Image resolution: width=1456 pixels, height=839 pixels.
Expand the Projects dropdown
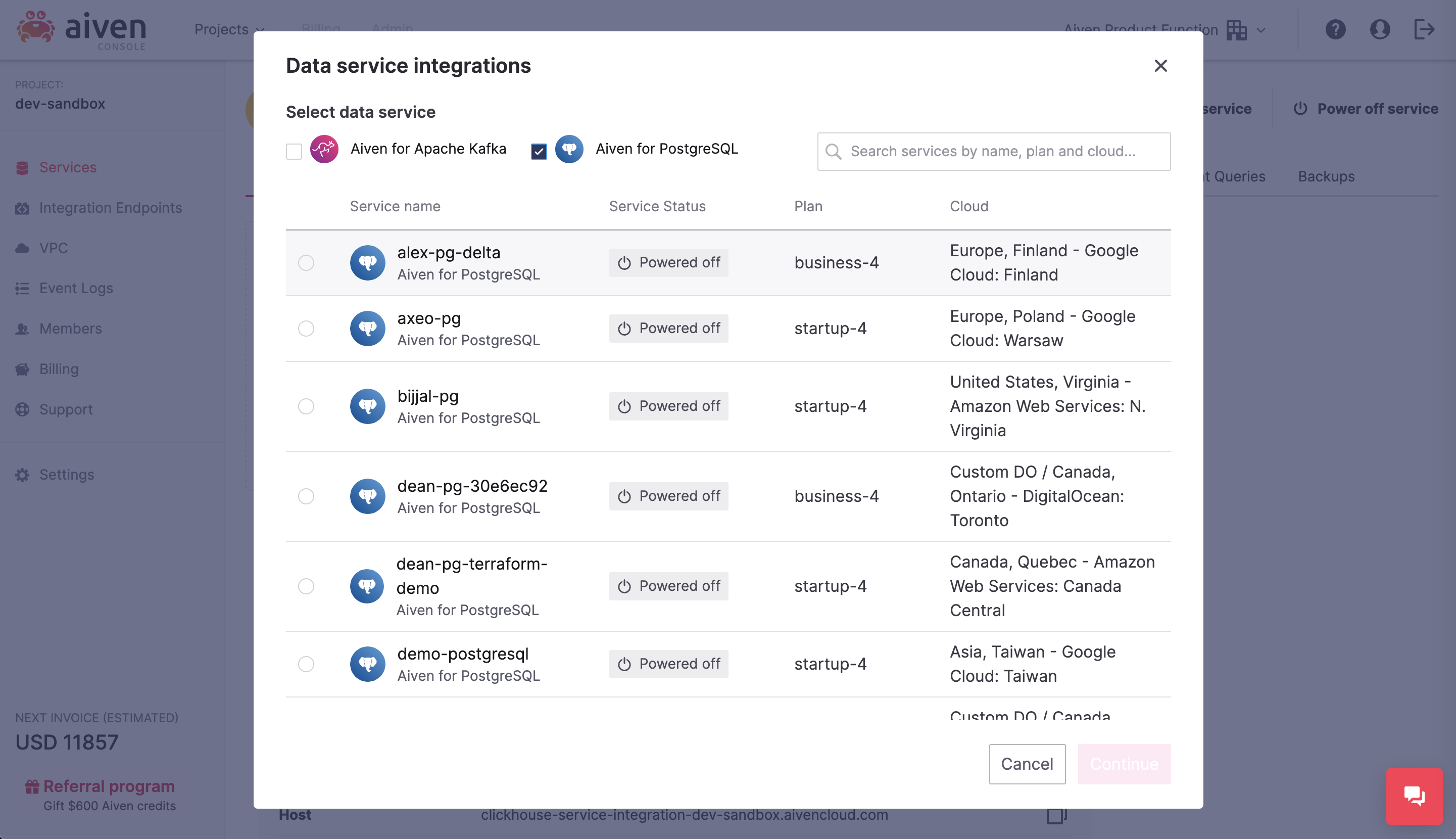(229, 29)
